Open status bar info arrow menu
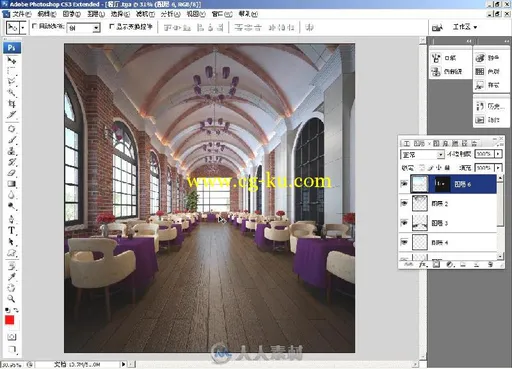Screen dimensions: 512x369 tap(124, 364)
